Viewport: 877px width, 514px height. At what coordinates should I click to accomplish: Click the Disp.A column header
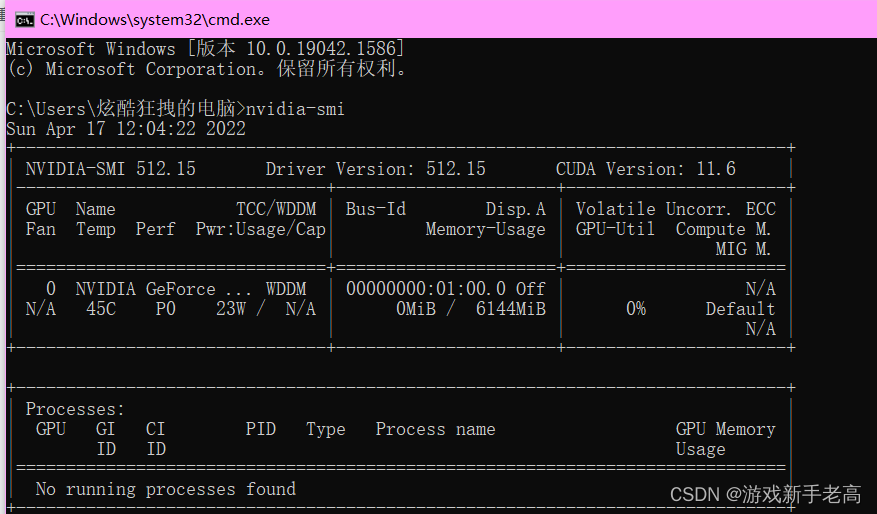(x=515, y=209)
